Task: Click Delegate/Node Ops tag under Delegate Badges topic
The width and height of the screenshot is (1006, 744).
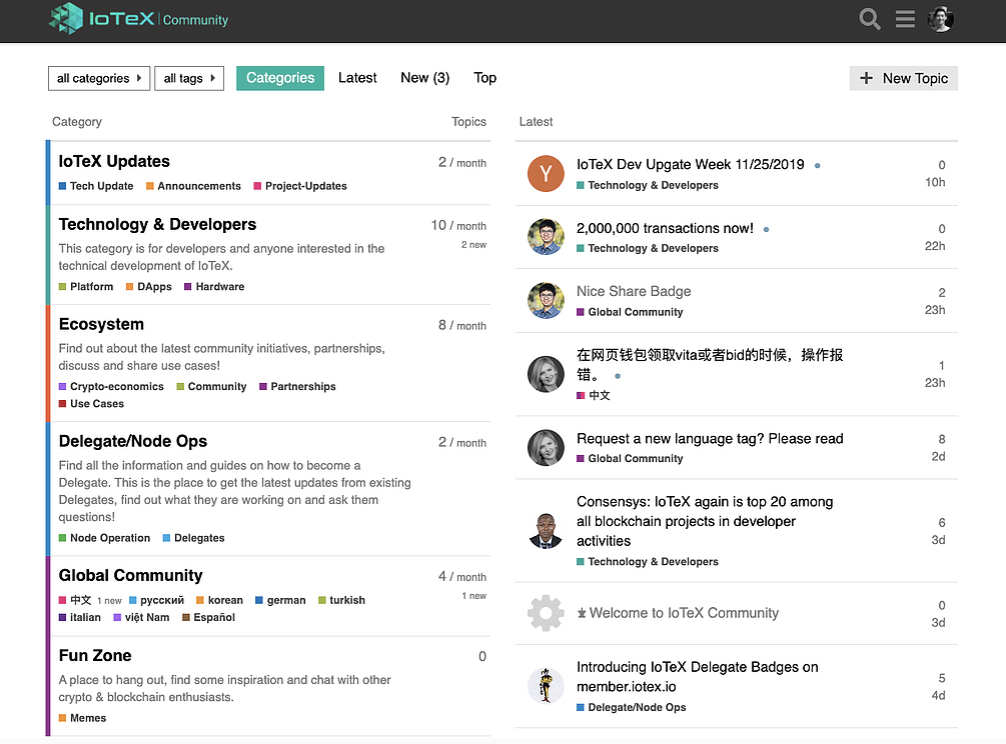Action: [631, 707]
